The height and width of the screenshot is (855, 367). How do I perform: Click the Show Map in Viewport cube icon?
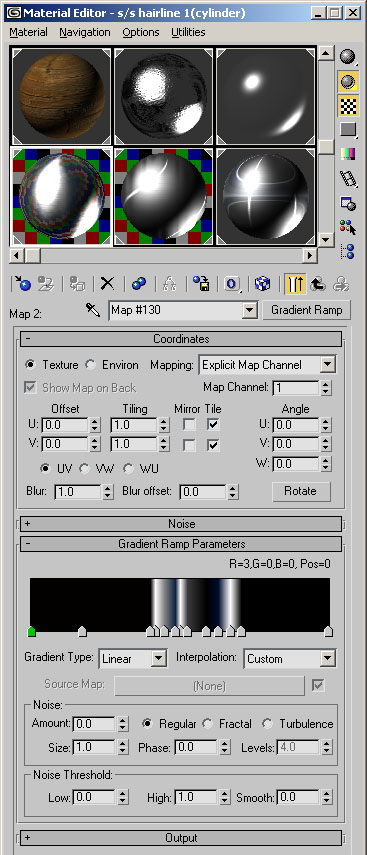(263, 284)
